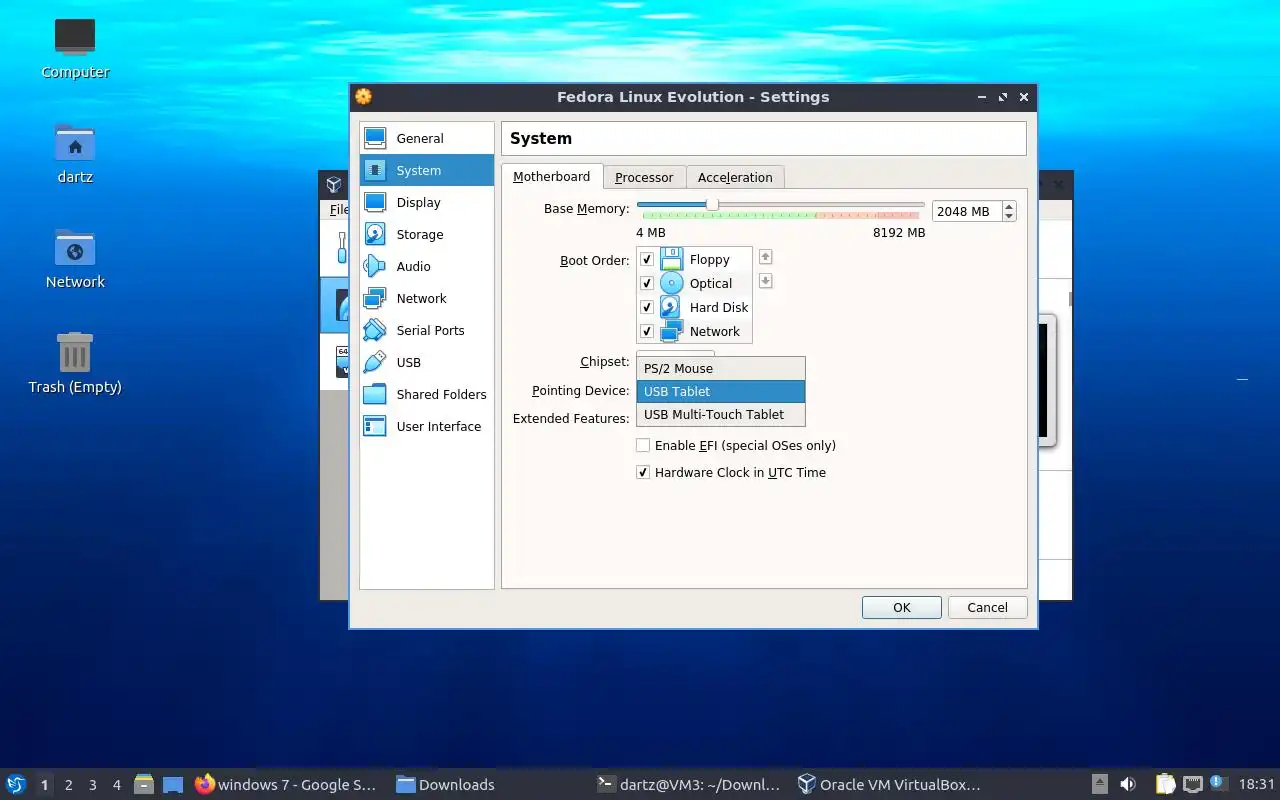Open the Serial Ports category

[427, 330]
